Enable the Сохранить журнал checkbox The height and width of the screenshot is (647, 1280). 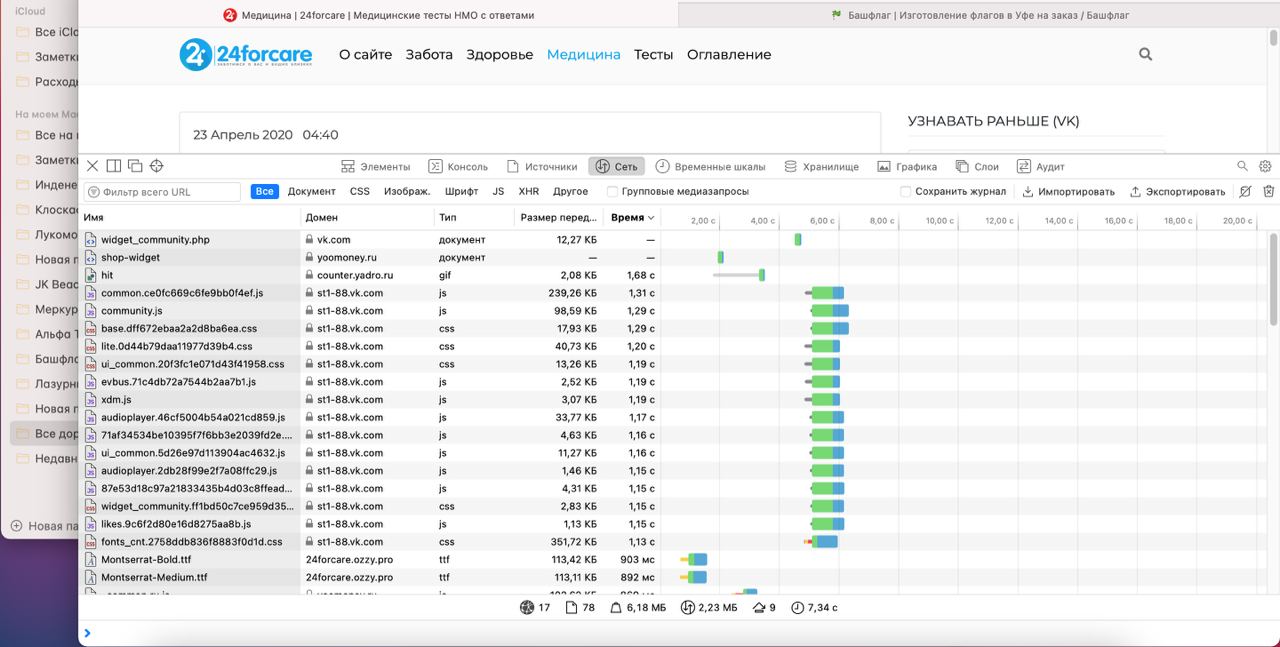pyautogui.click(x=905, y=192)
